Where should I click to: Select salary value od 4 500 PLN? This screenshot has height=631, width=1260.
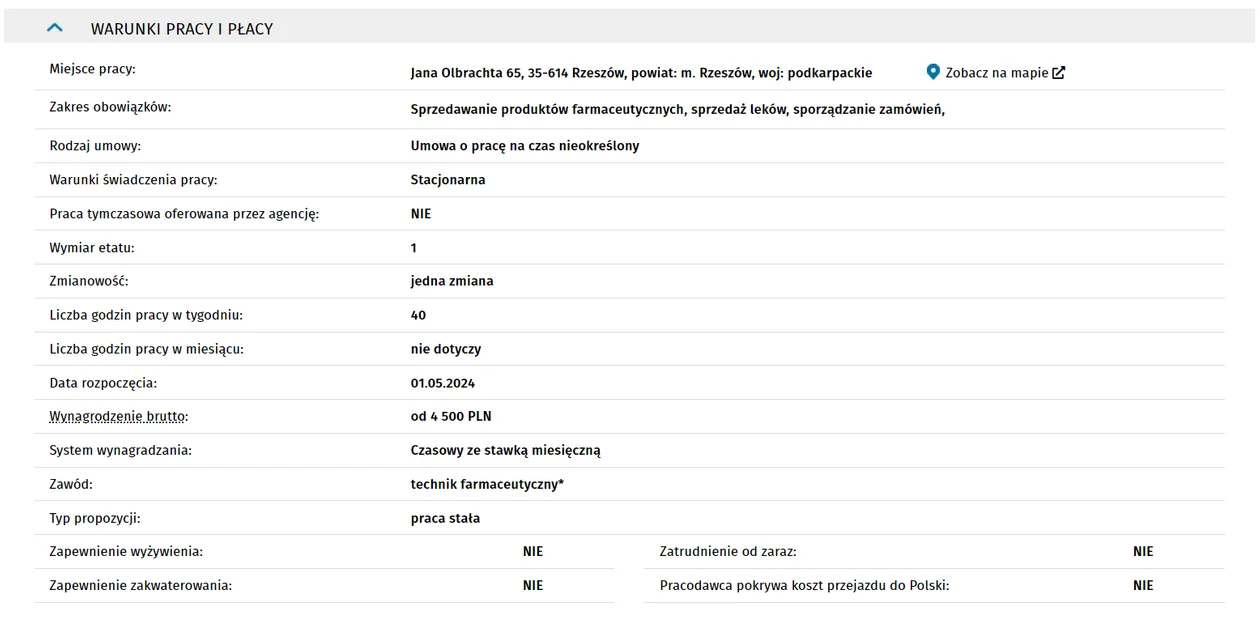451,416
